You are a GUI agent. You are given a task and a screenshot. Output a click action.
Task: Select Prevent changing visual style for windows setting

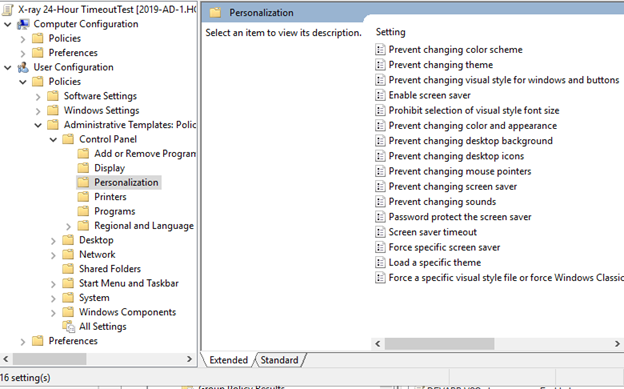[504, 80]
